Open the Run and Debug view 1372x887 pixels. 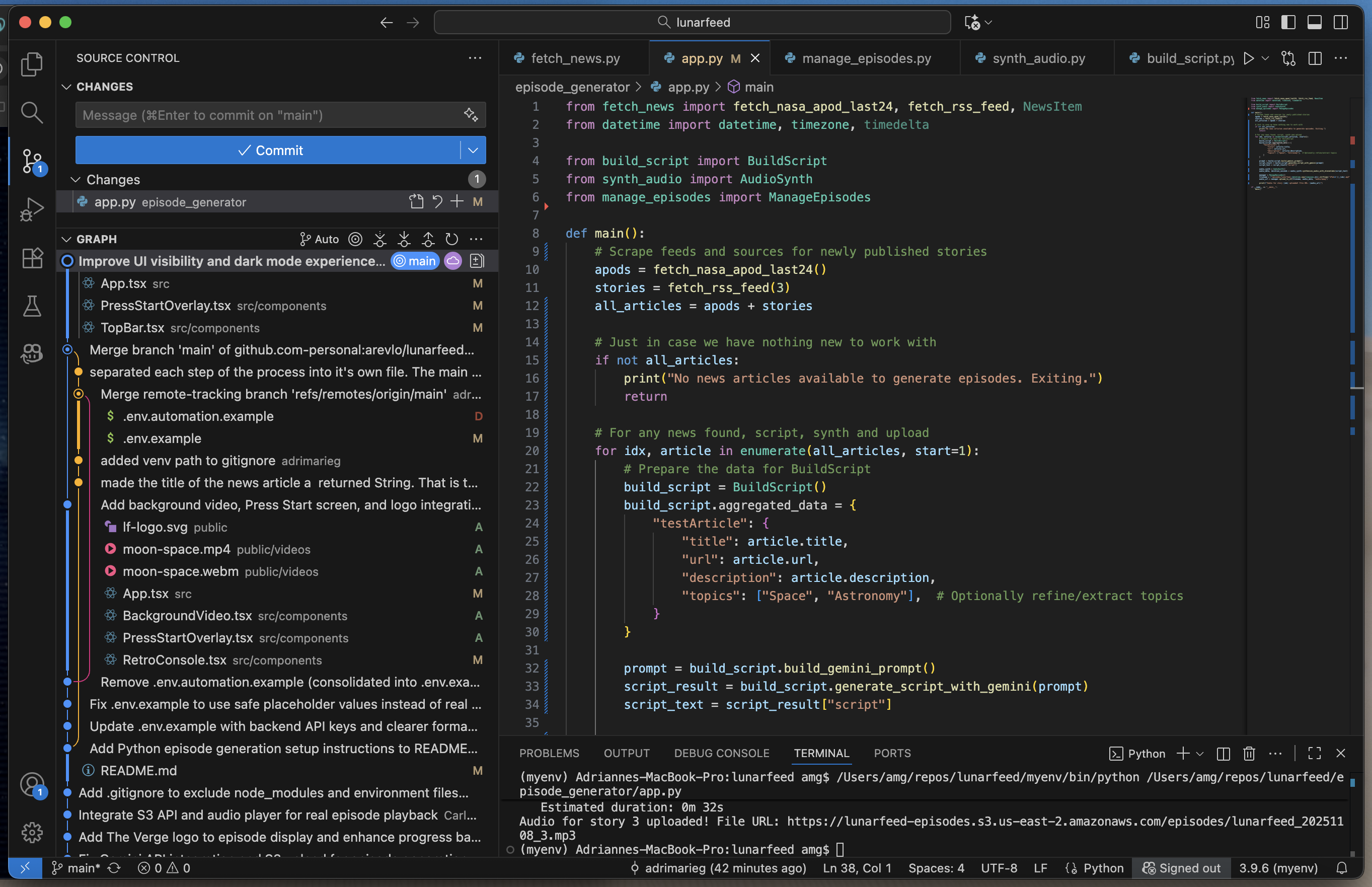[32, 209]
